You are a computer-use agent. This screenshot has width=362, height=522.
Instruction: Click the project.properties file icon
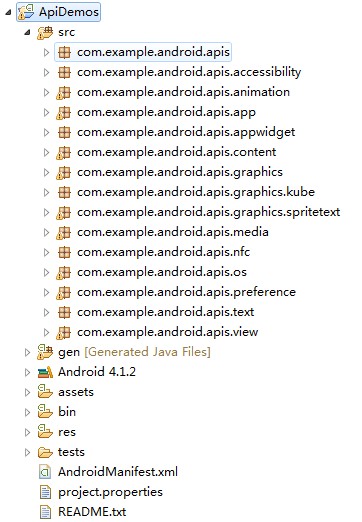(x=45, y=492)
